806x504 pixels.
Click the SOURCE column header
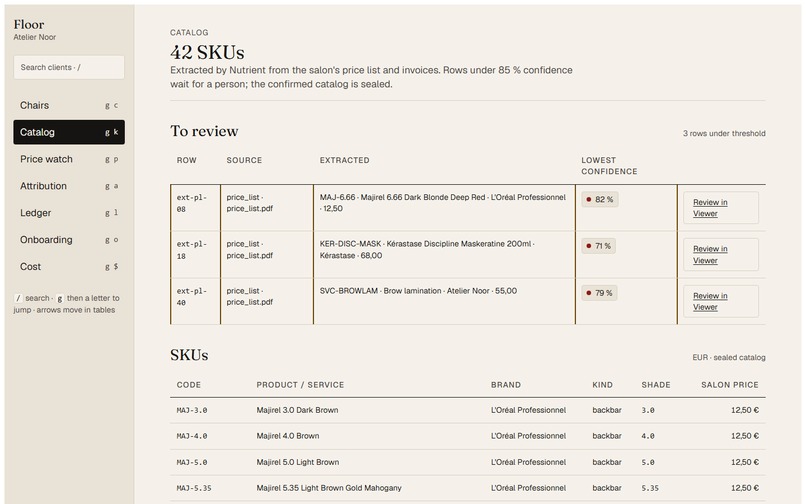pyautogui.click(x=244, y=160)
